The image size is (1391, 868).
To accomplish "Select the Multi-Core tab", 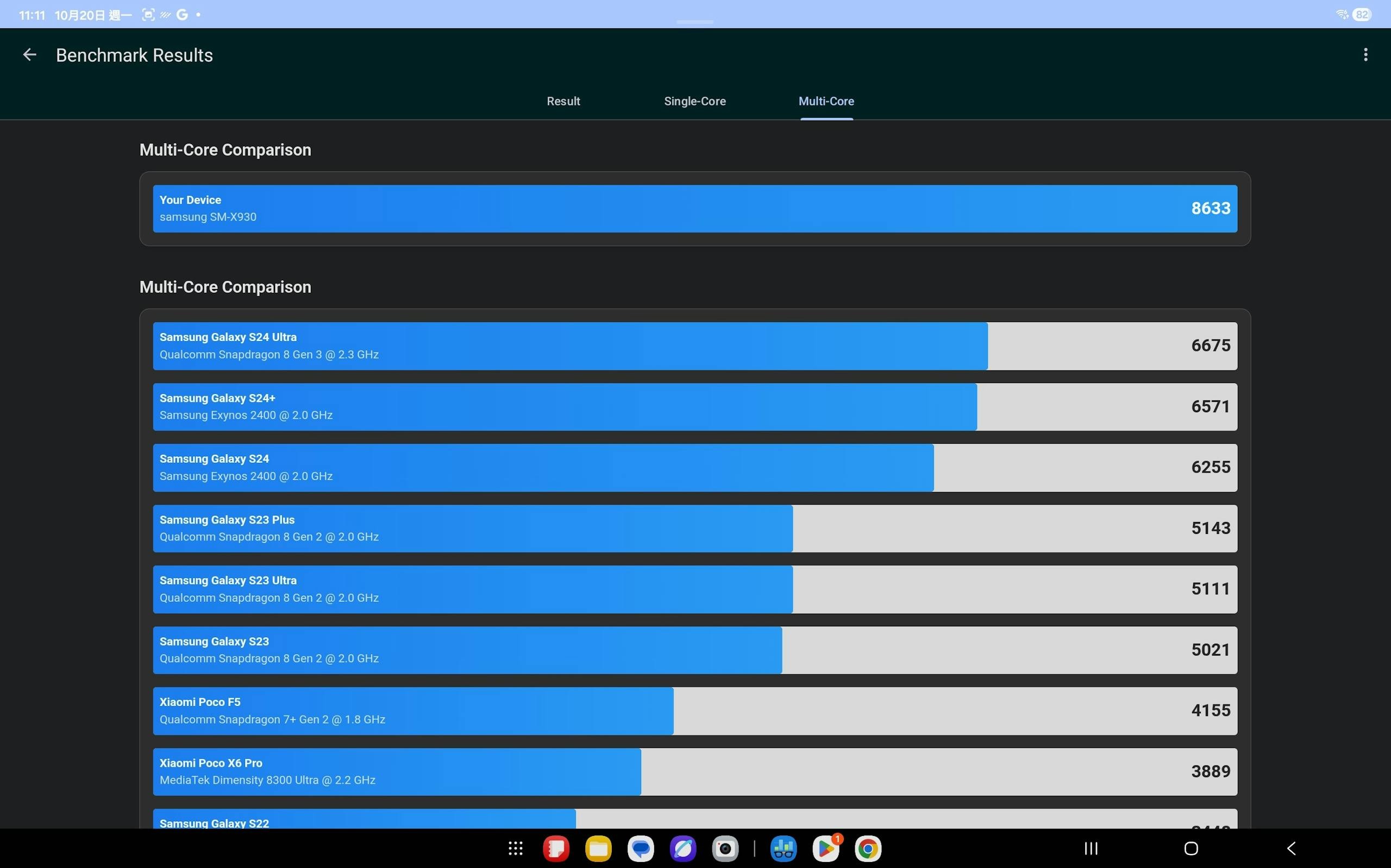I will 826,101.
